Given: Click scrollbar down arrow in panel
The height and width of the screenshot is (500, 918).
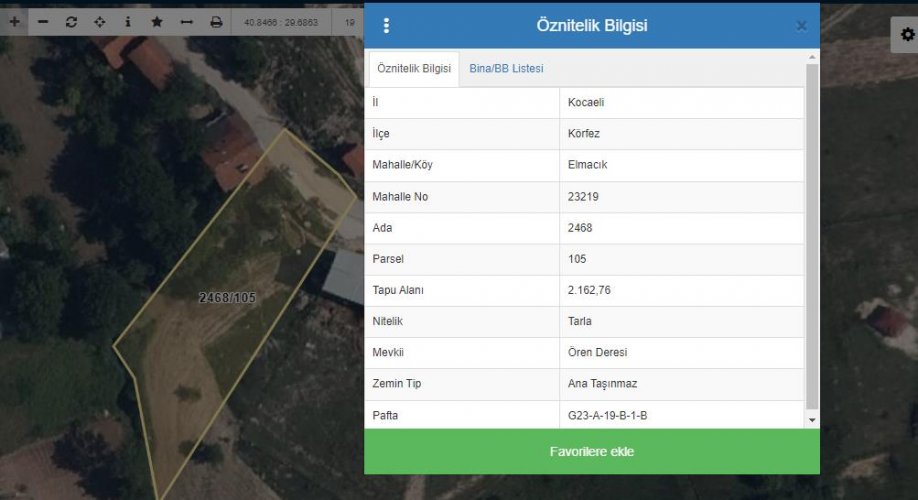Looking at the screenshot, I should 812,421.
